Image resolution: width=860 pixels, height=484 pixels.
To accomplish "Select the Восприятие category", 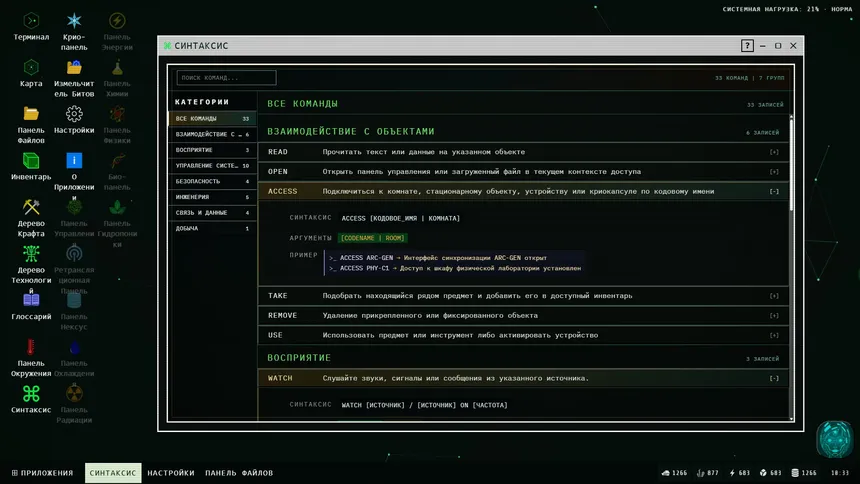I will pos(212,150).
